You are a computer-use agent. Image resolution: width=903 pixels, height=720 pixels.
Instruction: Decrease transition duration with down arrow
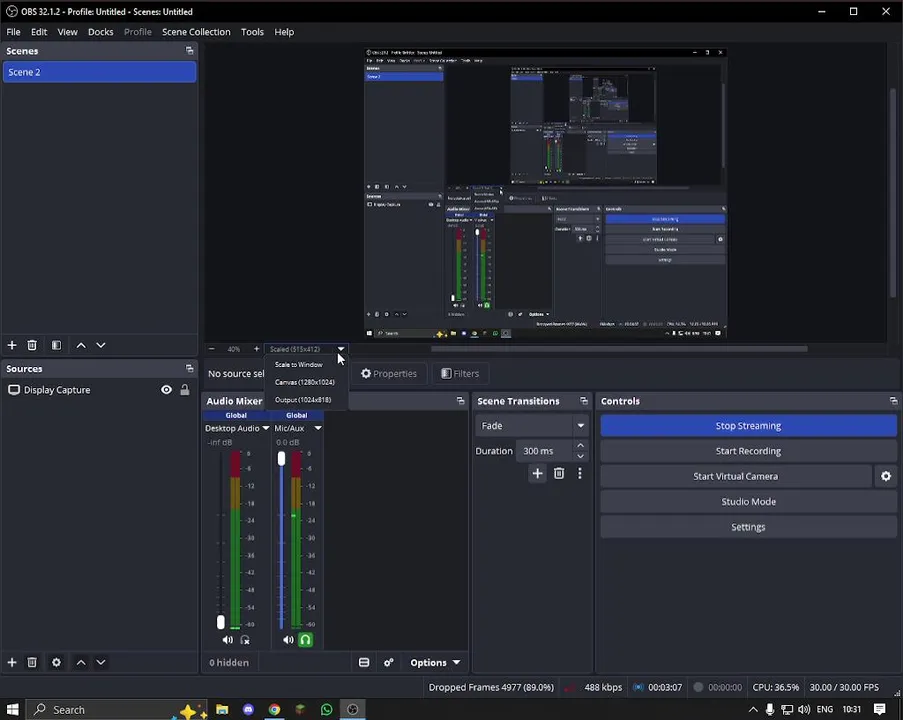[x=580, y=456]
